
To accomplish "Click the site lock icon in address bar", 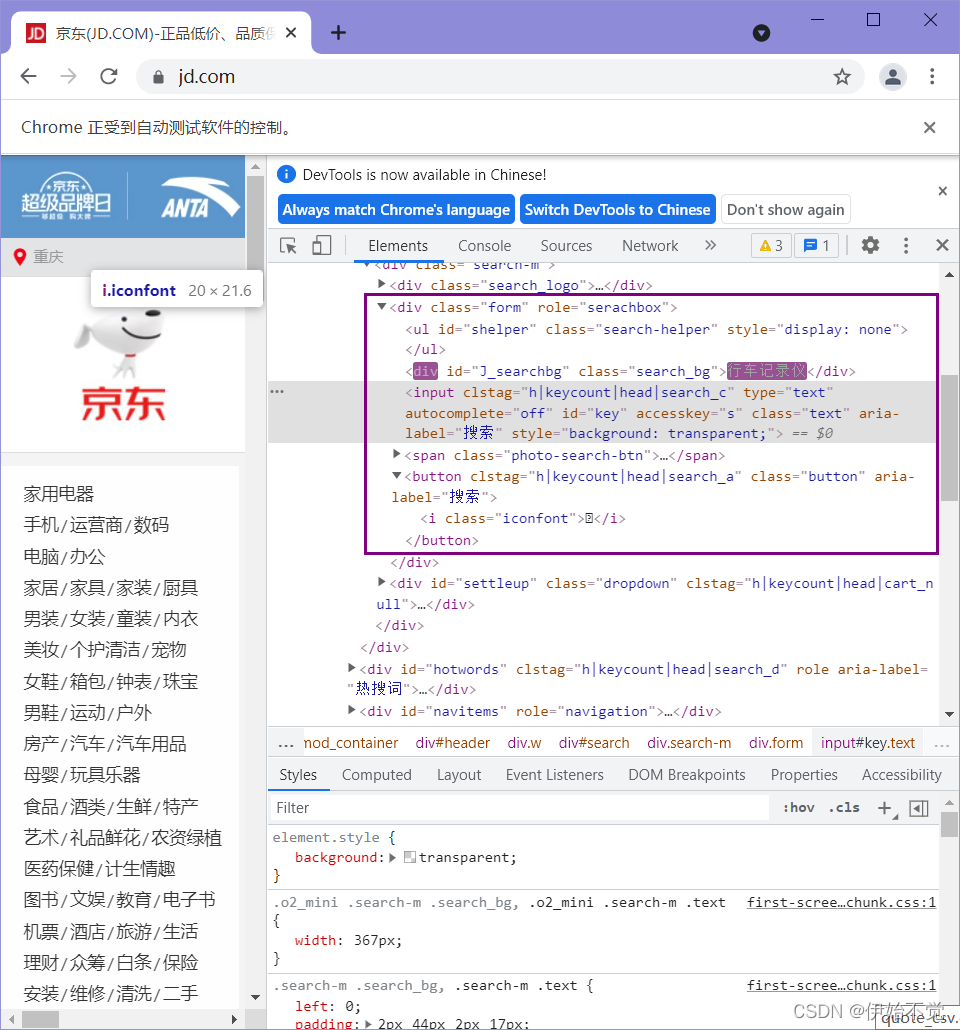I will click(x=158, y=77).
